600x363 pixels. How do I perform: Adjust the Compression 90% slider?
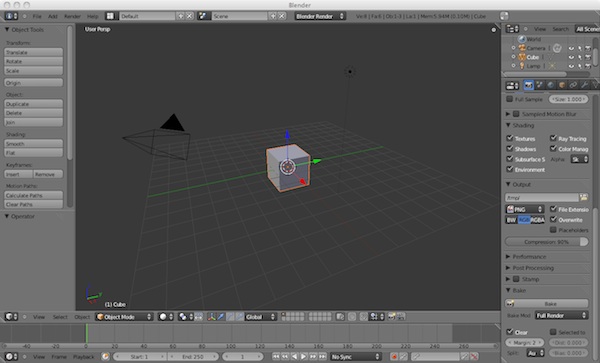[547, 242]
